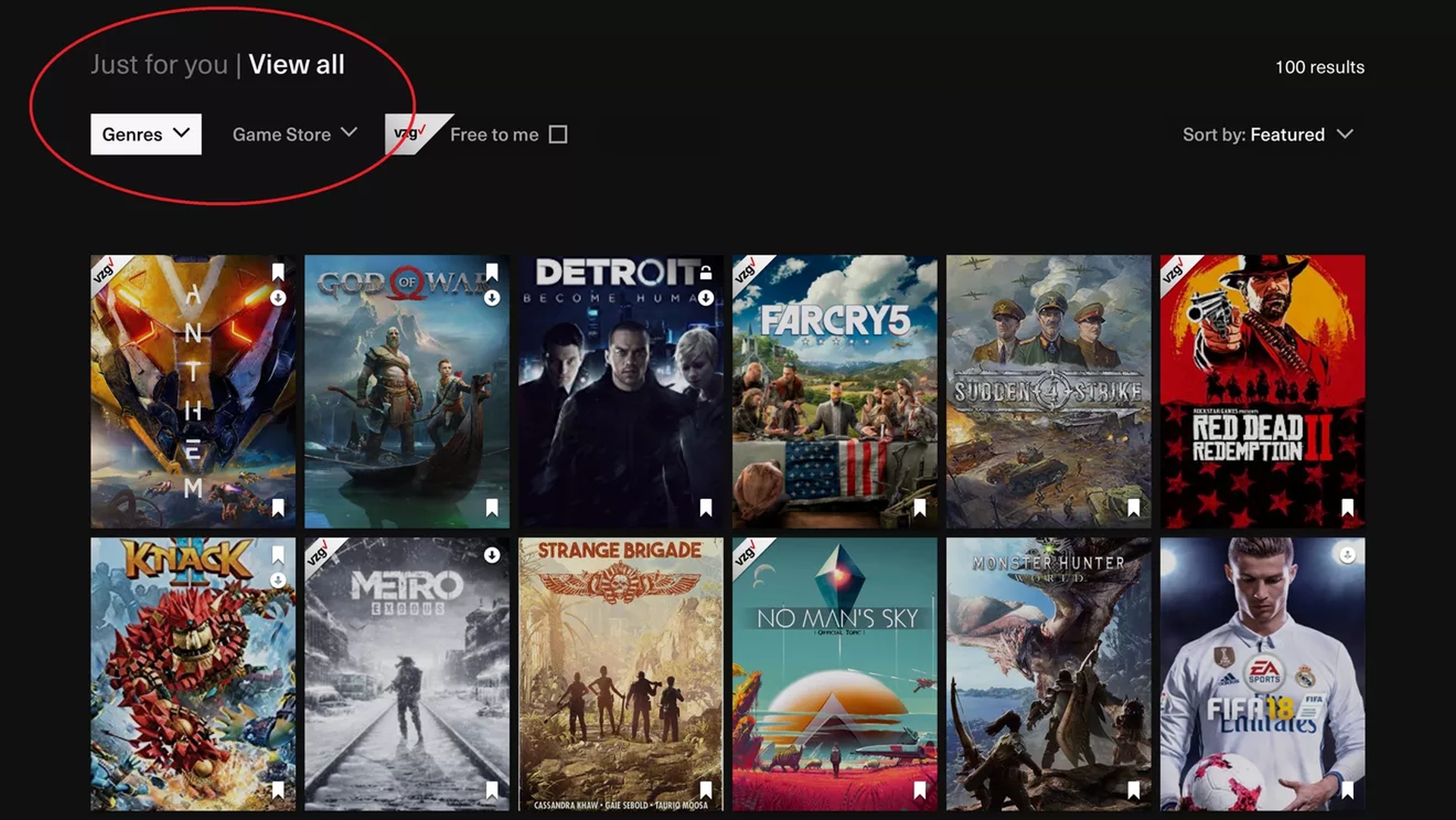Open the Sudden Strike 4 cover

(1049, 391)
